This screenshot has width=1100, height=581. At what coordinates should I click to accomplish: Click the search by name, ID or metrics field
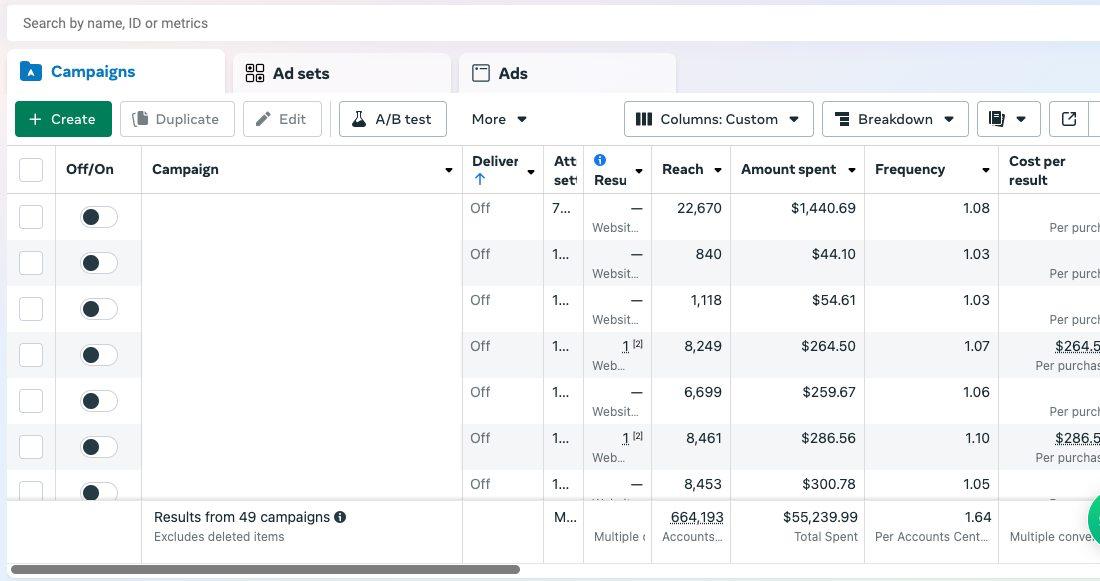click(500, 23)
